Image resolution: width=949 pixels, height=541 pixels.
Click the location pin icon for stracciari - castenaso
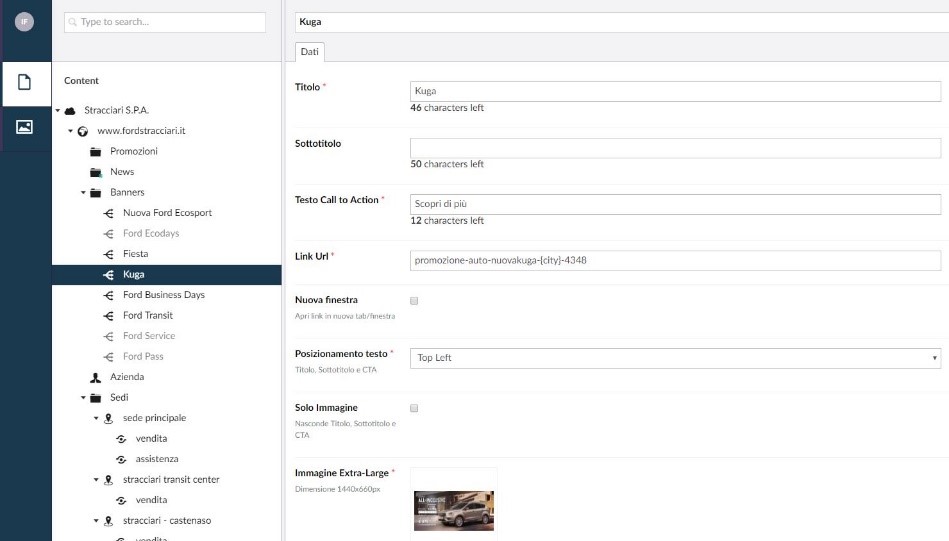tap(108, 521)
